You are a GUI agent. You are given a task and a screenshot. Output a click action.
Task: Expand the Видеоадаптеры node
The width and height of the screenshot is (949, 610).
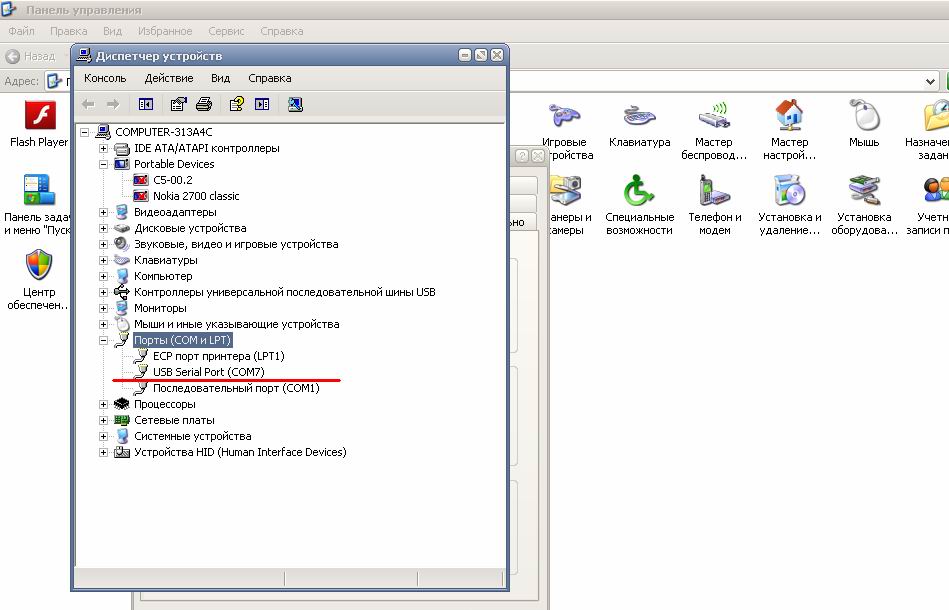103,212
